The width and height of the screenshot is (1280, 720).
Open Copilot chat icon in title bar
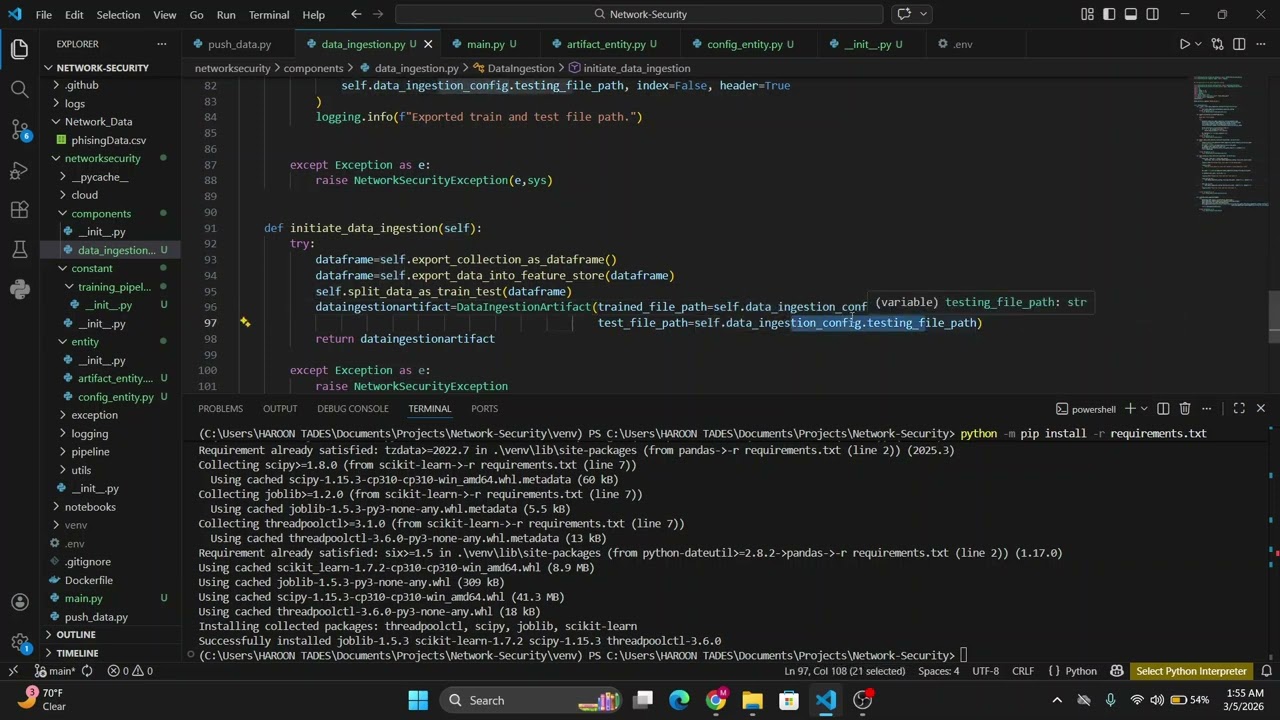point(904,14)
